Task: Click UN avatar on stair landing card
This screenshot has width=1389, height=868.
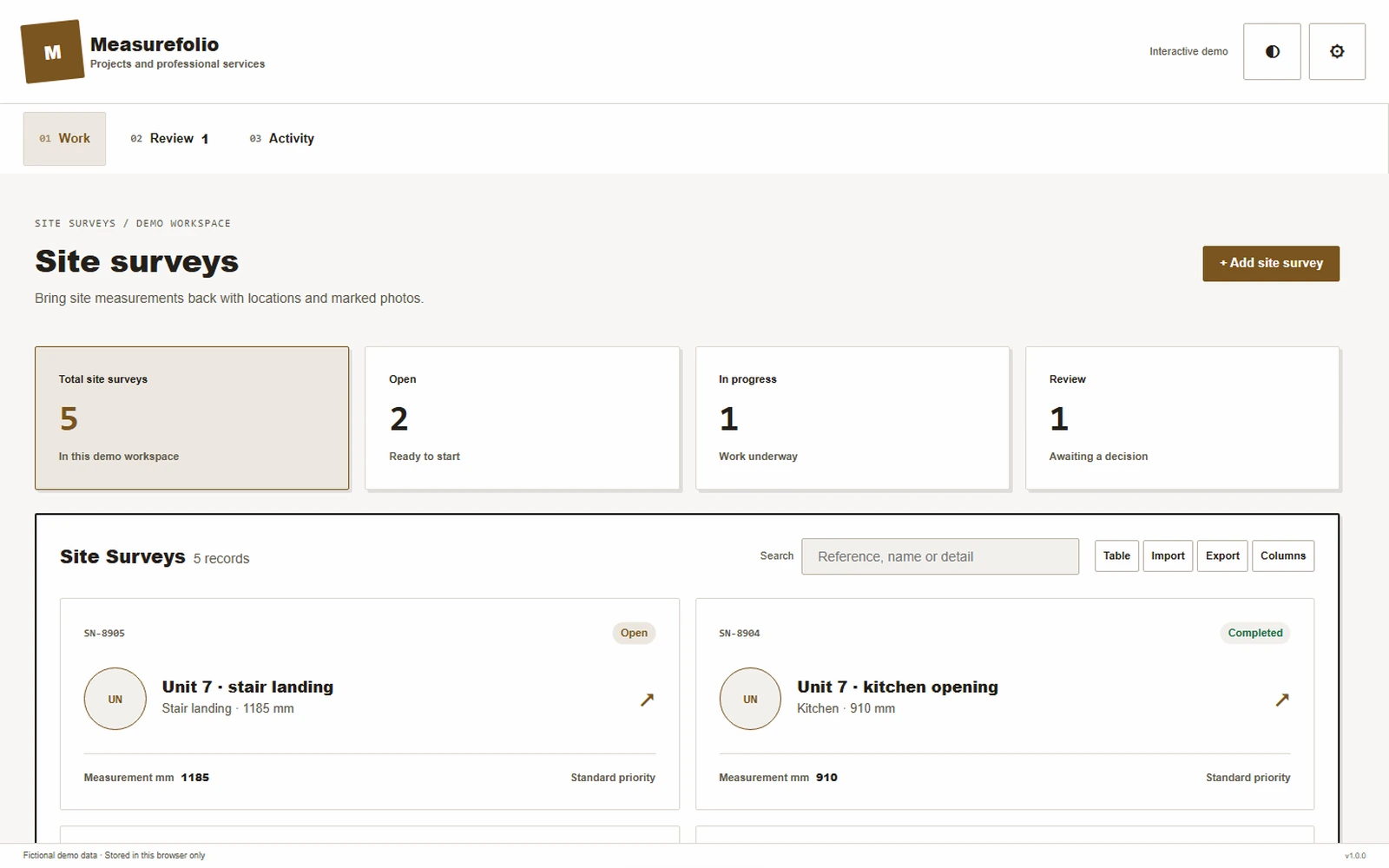Action: click(x=115, y=699)
